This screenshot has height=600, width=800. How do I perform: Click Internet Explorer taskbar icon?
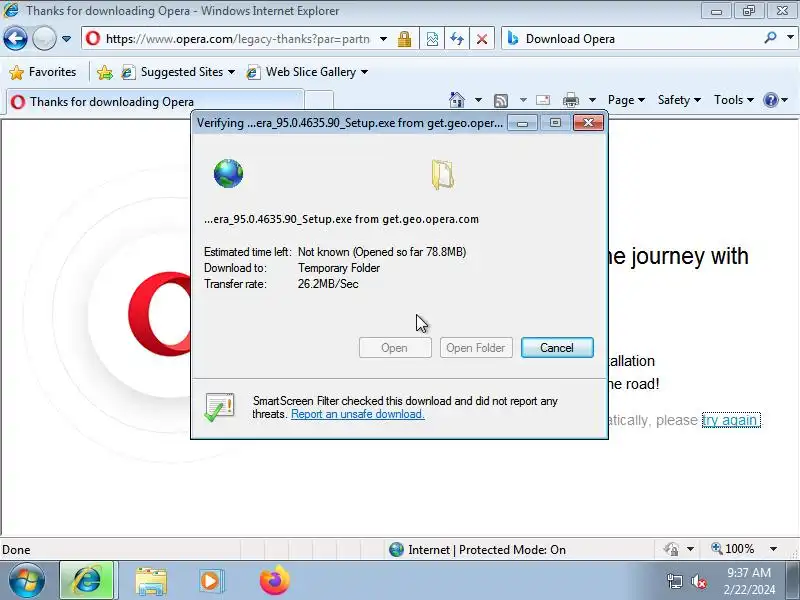click(87, 581)
